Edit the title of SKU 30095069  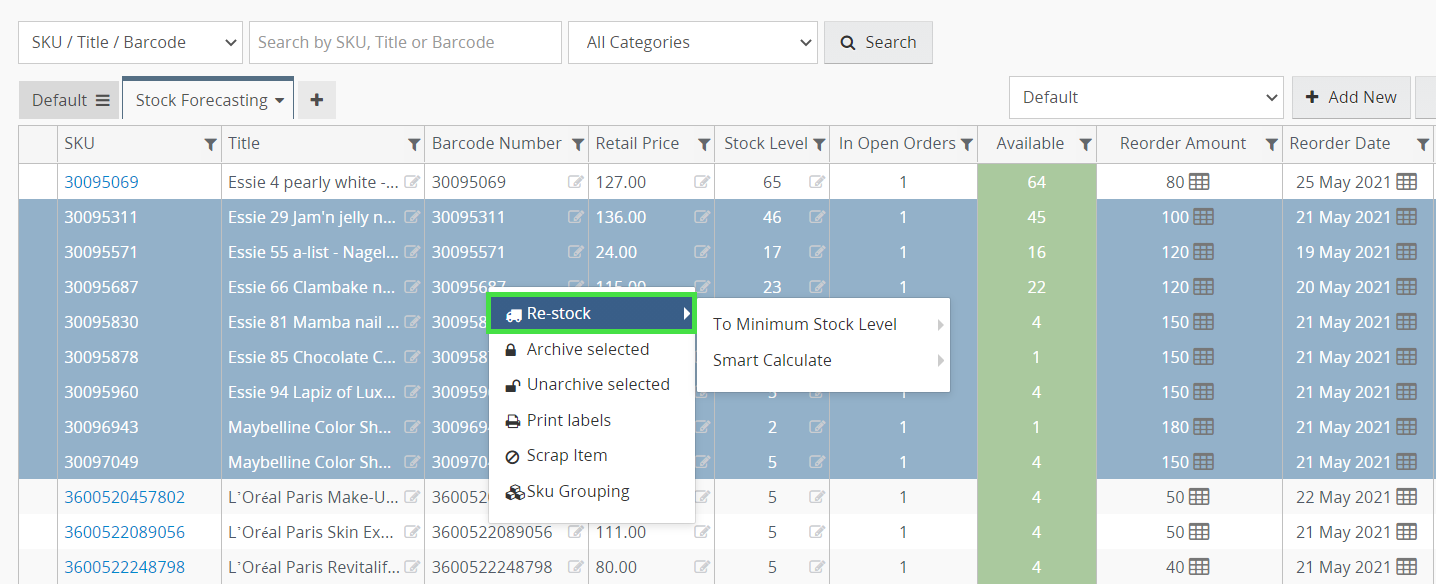(412, 182)
